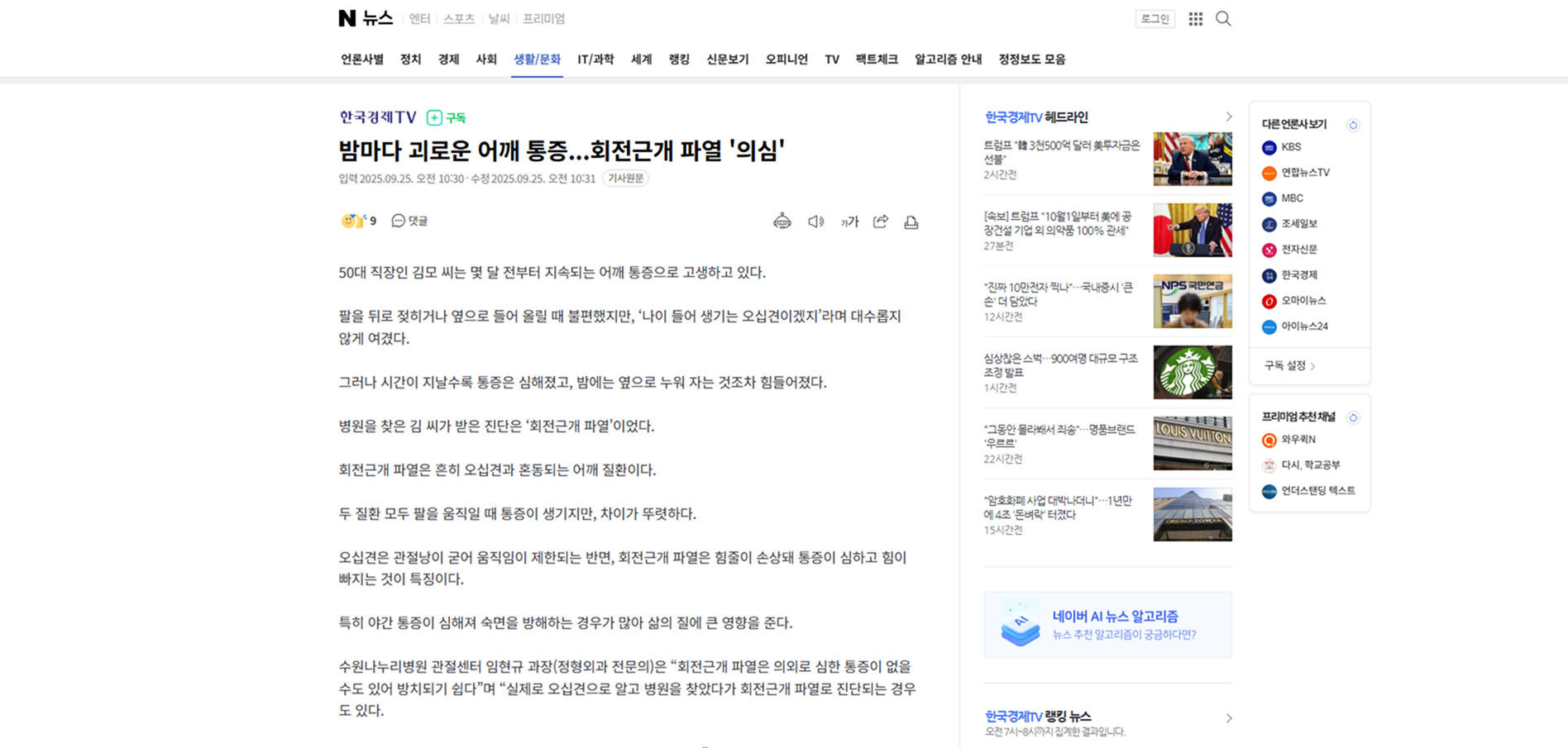This screenshot has width=1568, height=748.
Task: Refresh the 프리미엄 추천 채널 list
Action: point(1353,417)
